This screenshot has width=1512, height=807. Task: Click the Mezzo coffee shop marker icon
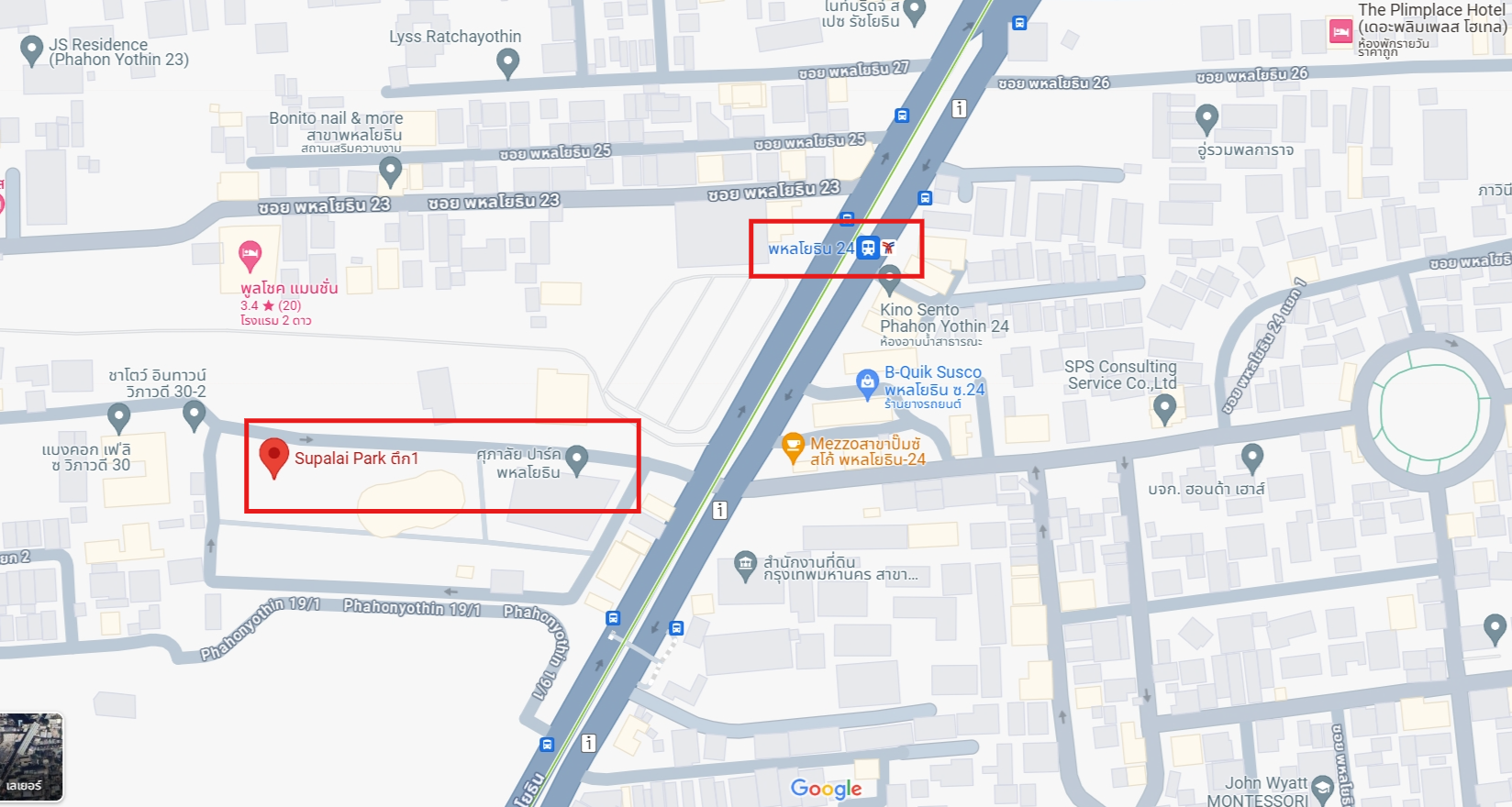point(793,449)
